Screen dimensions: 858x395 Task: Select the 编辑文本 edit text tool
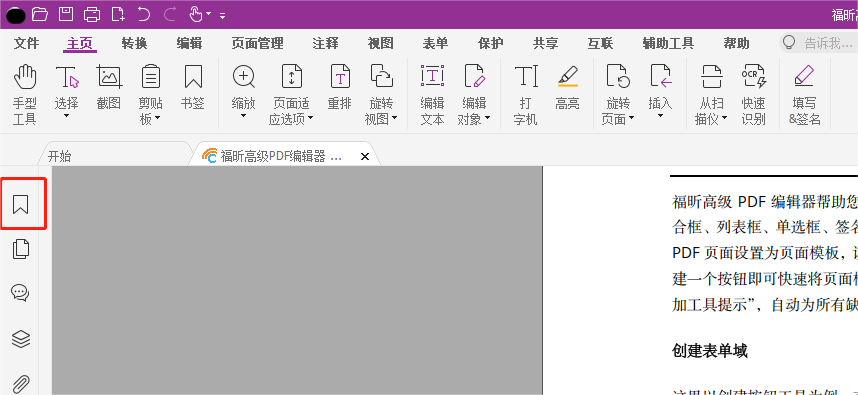coord(432,95)
